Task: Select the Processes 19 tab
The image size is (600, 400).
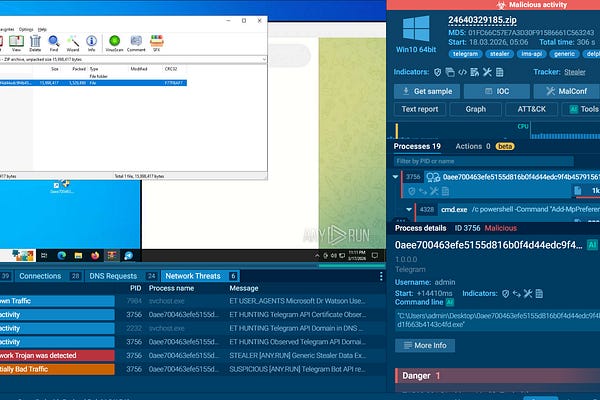Action: pyautogui.click(x=417, y=147)
